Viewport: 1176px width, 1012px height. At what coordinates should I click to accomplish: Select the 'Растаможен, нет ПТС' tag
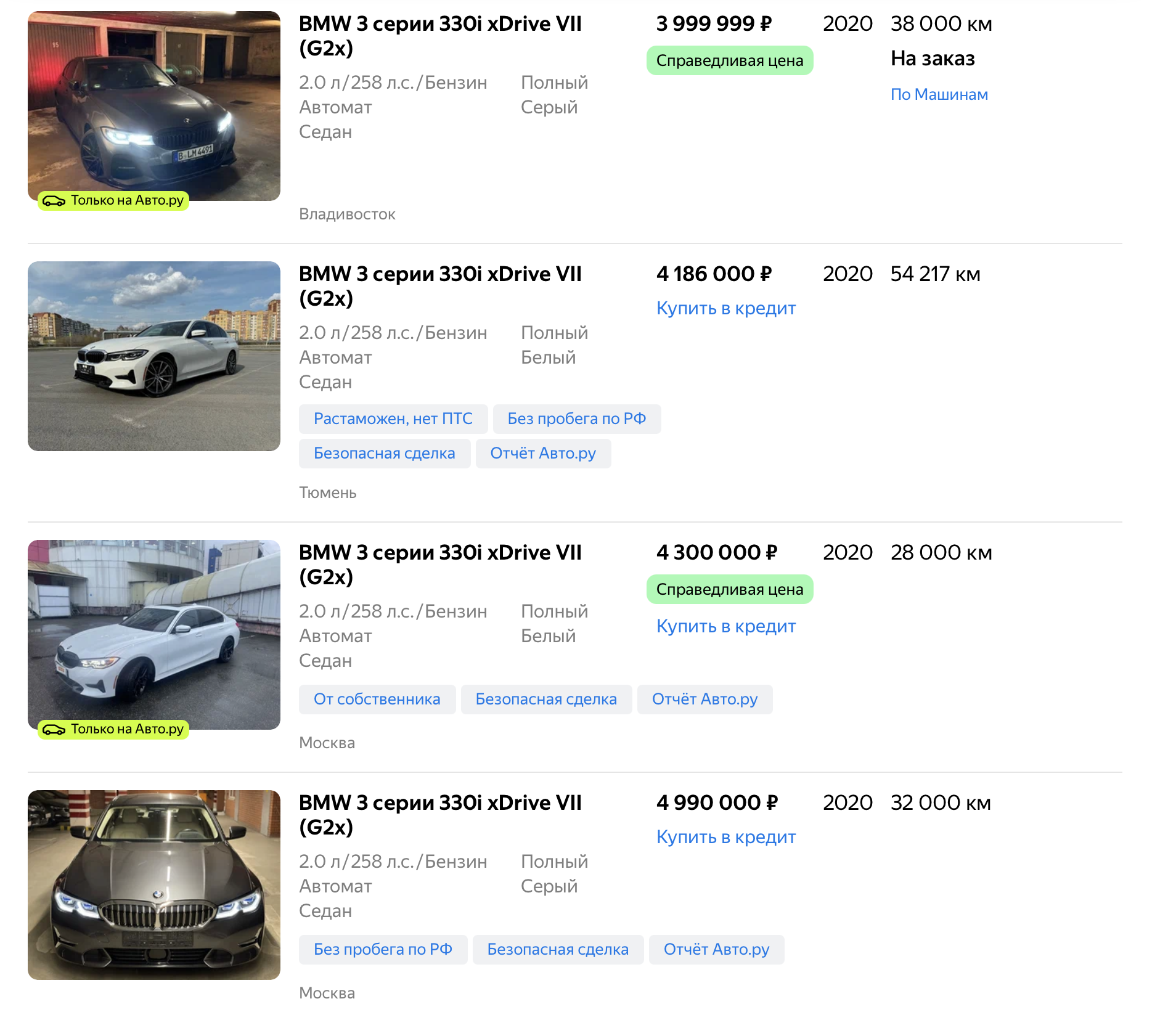tap(393, 419)
